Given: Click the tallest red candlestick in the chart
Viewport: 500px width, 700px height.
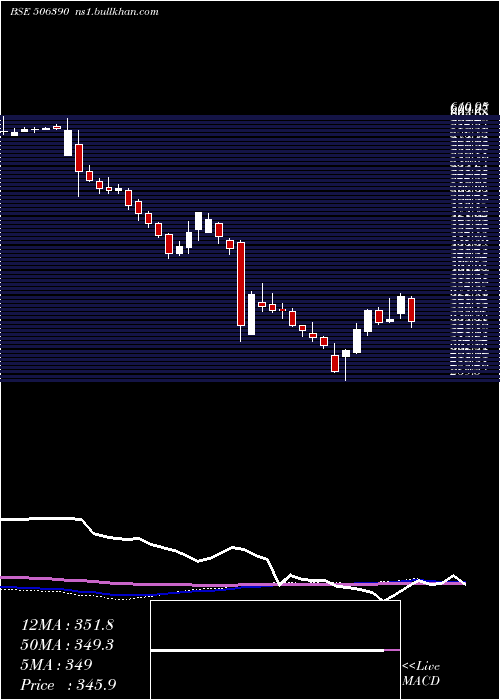Looking at the screenshot, I should click(x=241, y=291).
